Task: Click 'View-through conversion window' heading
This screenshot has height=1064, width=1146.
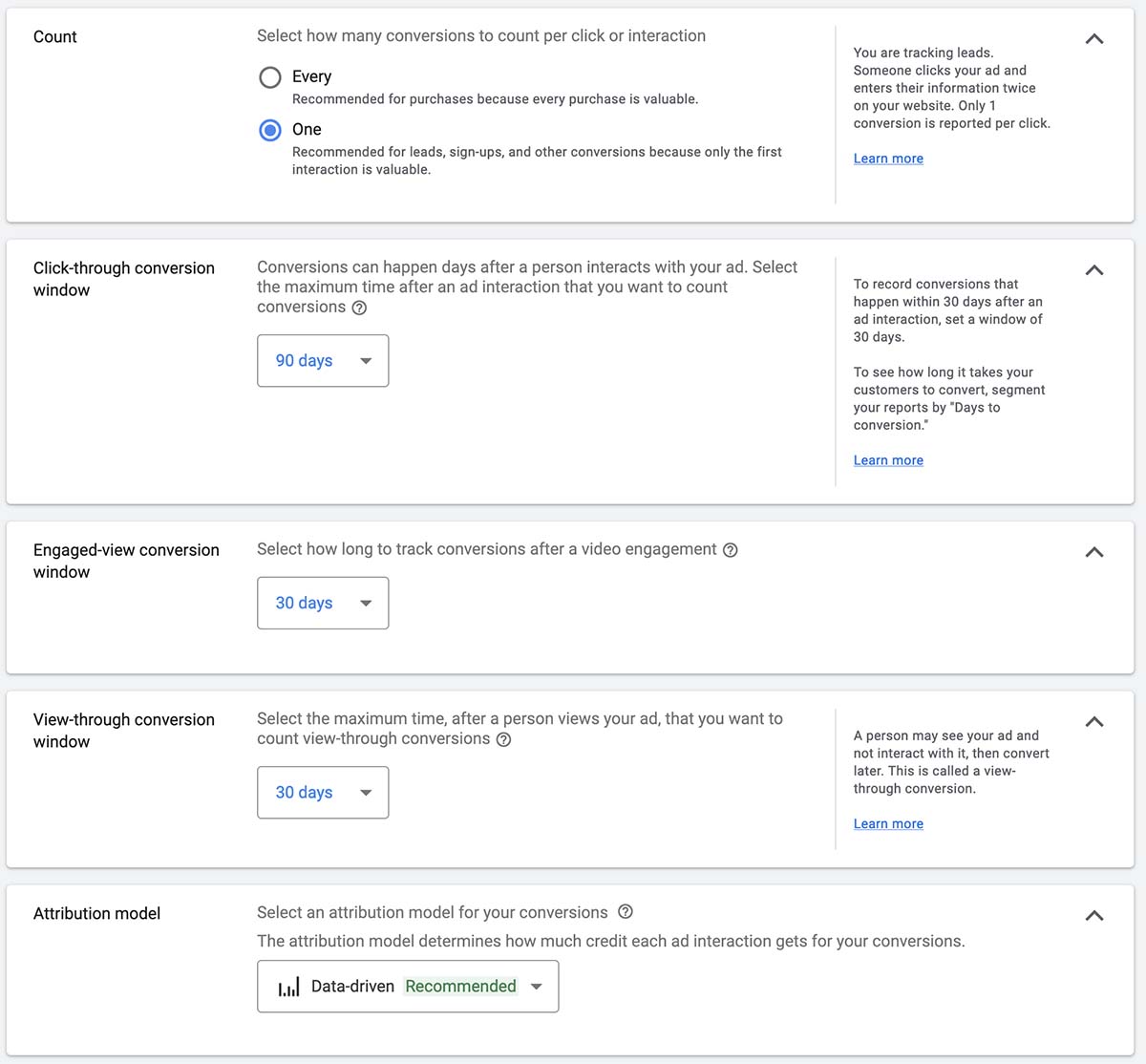Action: [124, 731]
